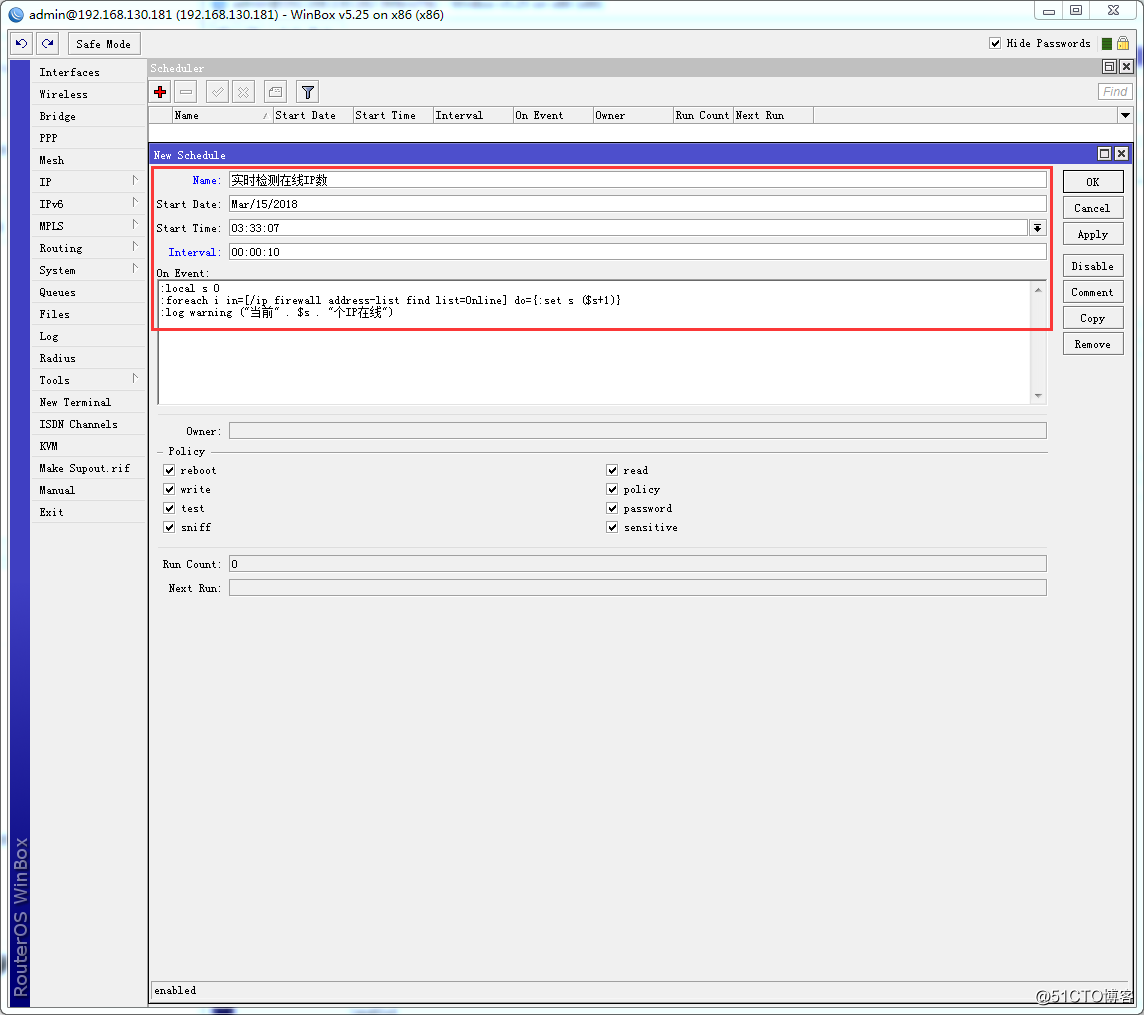Click the OK button
This screenshot has height=1015, width=1144.
coord(1092,182)
